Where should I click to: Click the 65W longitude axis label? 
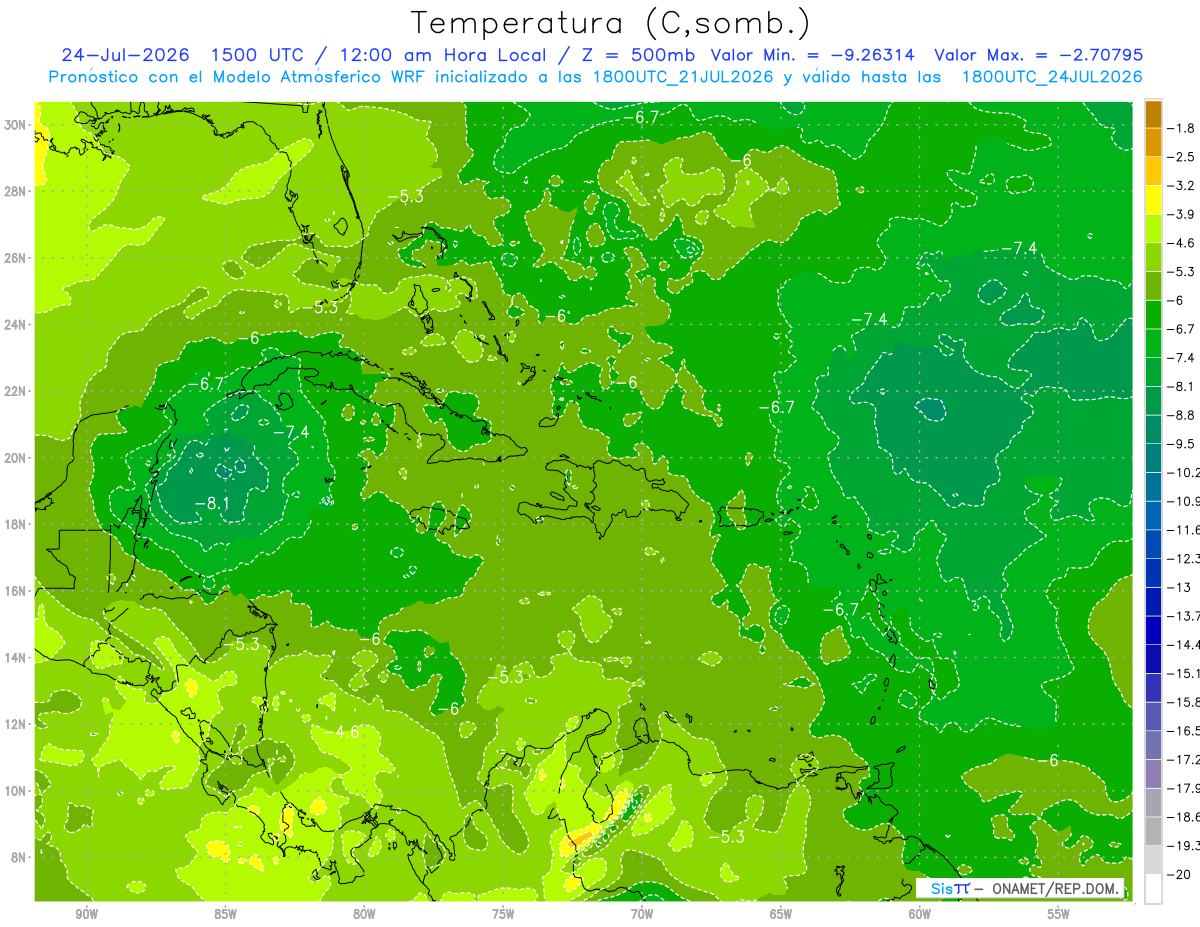click(781, 913)
